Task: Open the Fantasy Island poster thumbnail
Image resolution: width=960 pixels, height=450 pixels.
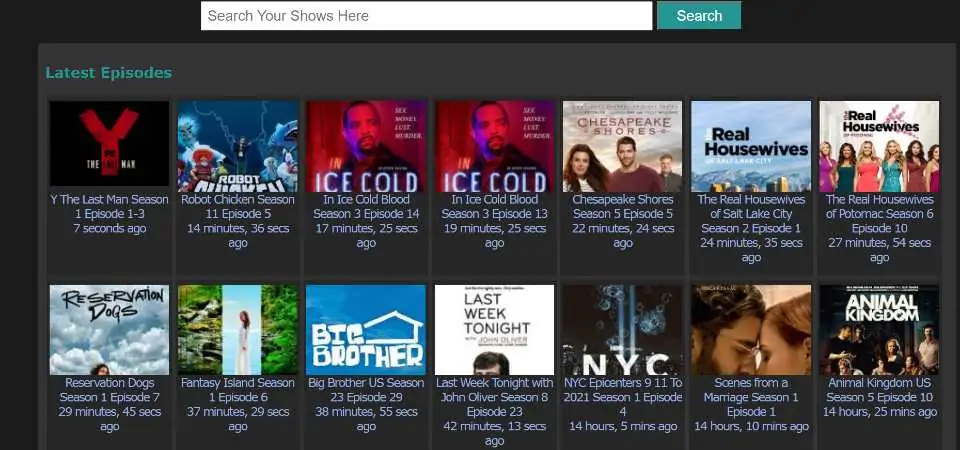Action: (238, 329)
